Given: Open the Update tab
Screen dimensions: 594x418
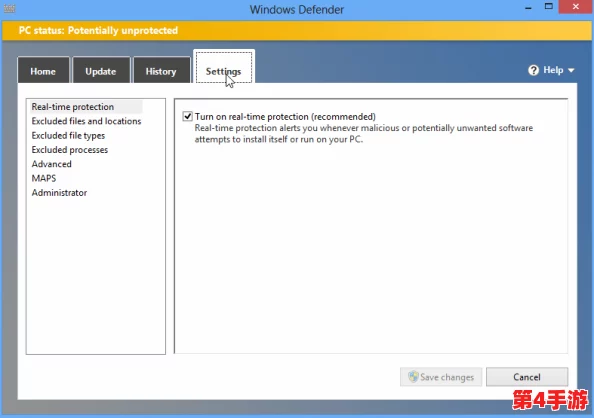Looking at the screenshot, I should point(101,70).
